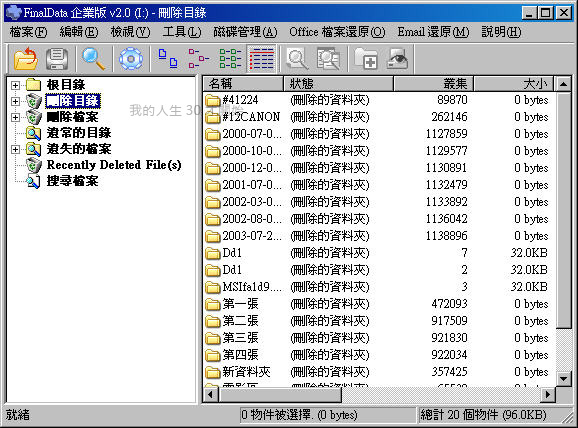Select Recently Deleted File(s) tree item
This screenshot has height=428, width=578.
tap(114, 165)
